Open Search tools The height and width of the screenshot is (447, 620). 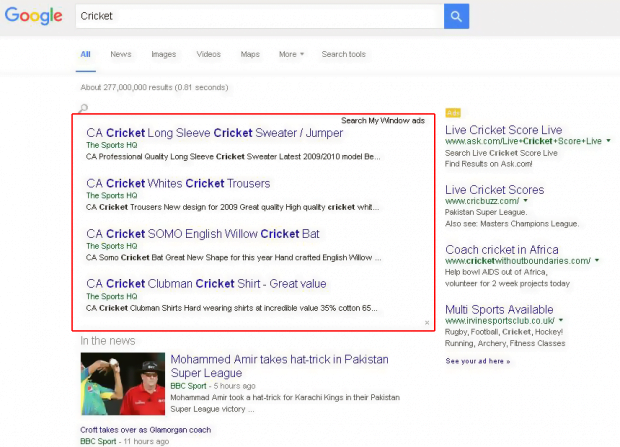(x=344, y=54)
